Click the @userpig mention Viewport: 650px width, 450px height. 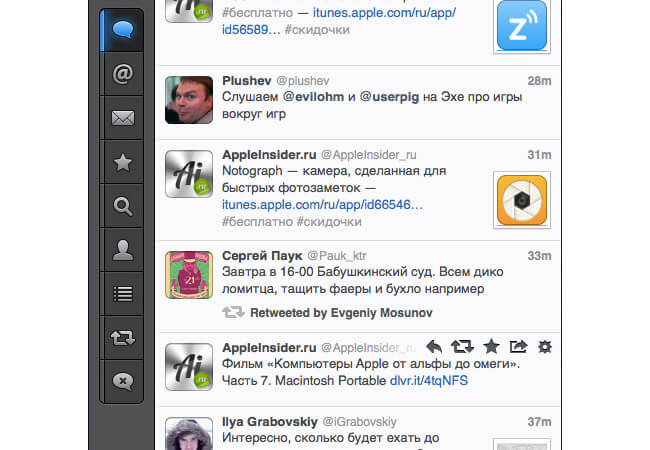click(x=389, y=97)
